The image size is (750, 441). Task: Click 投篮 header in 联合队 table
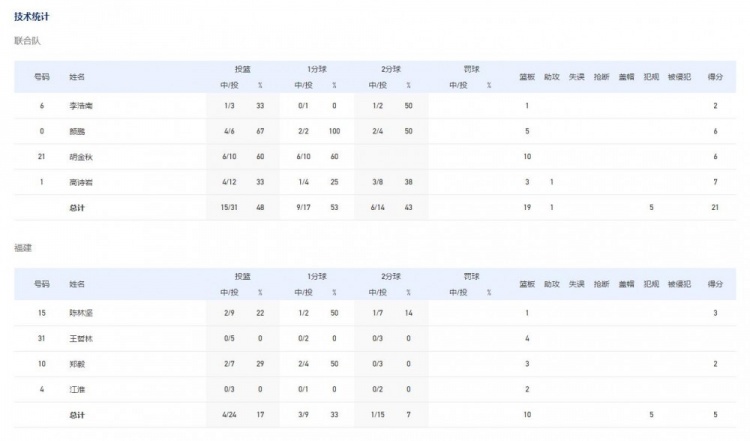point(242,69)
